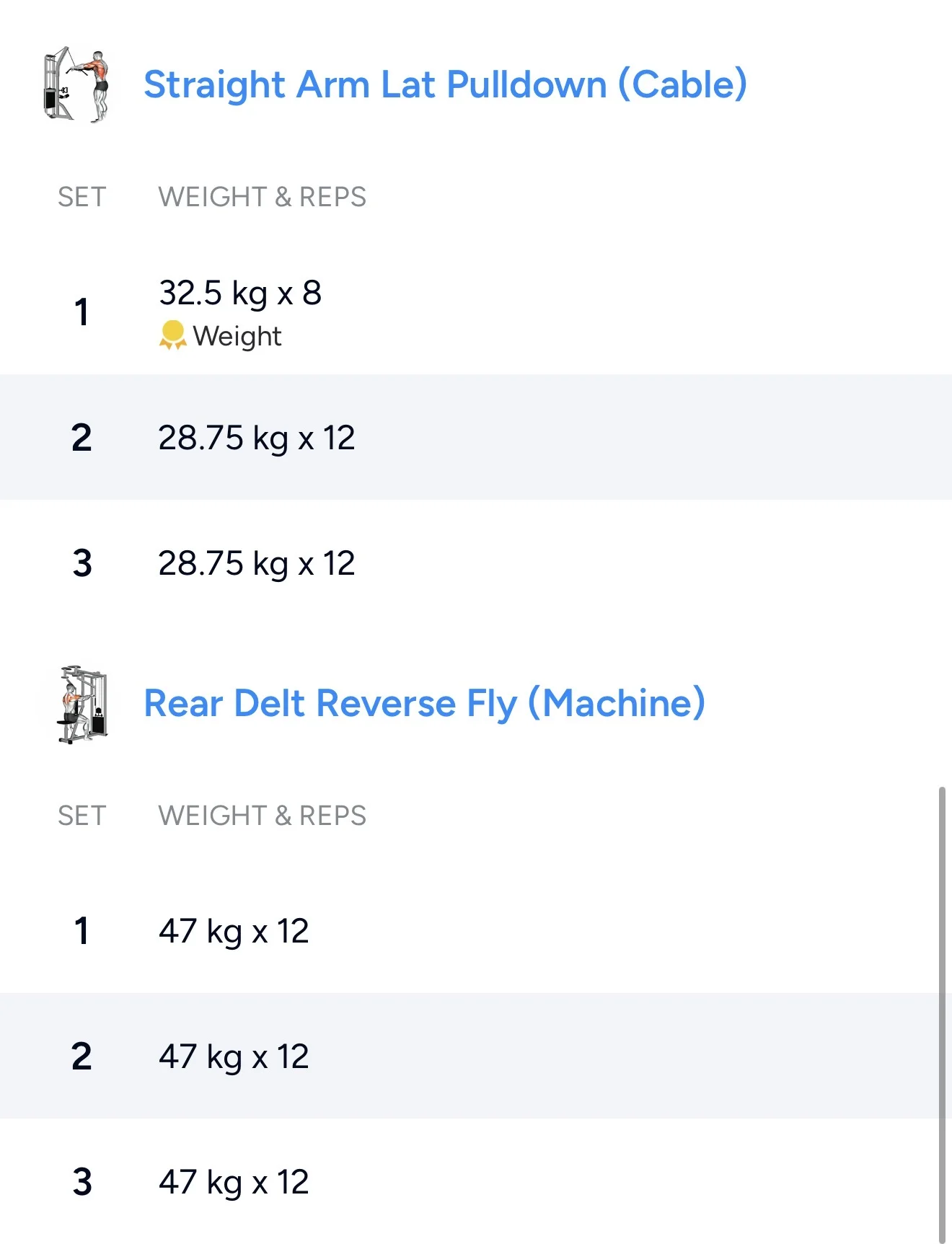Screen dimensions: 952x1244
Task: Click WEIGHT & REPS header under Straight Arm Pulldown
Action: tap(262, 197)
